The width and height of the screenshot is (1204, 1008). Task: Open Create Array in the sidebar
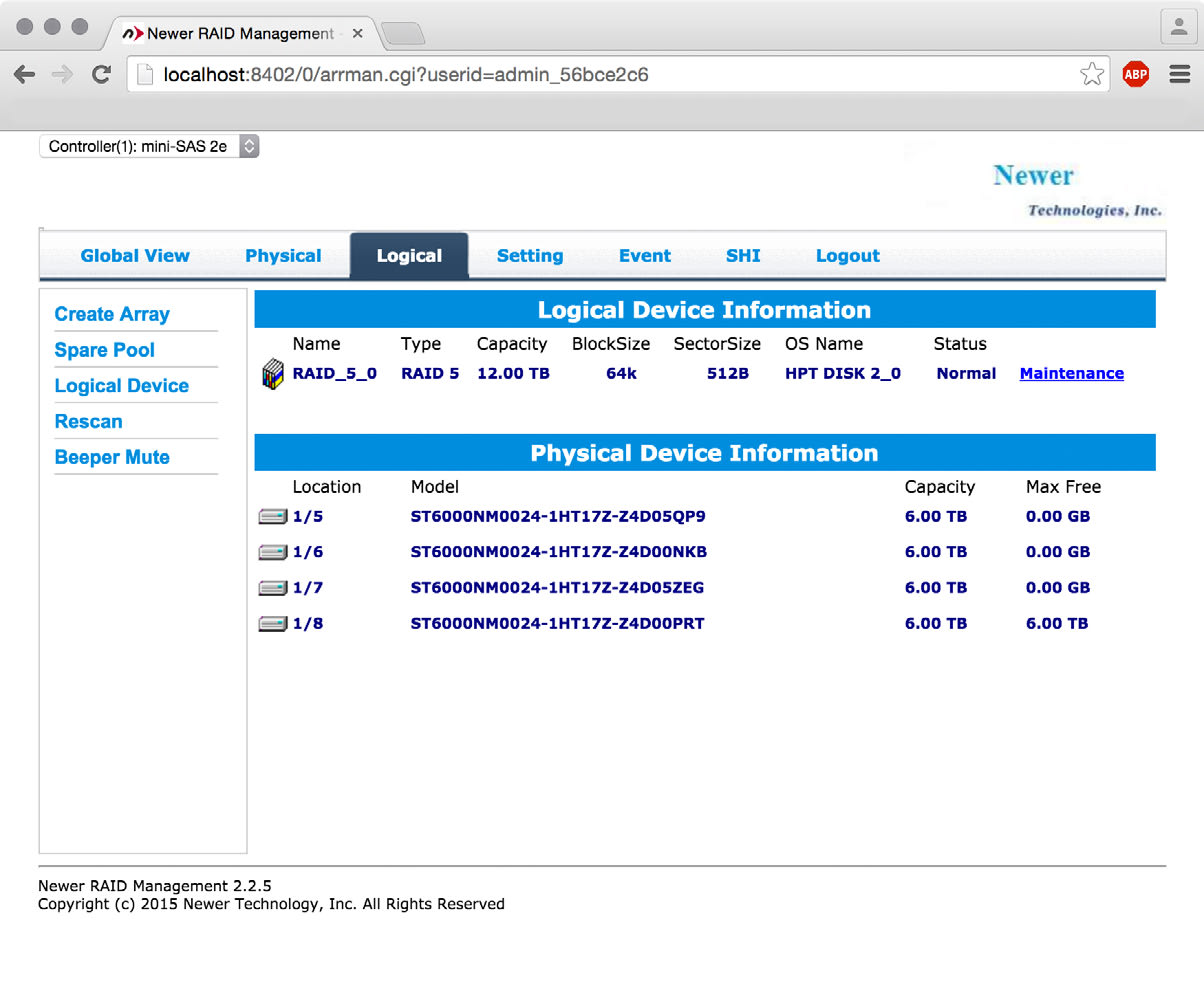(112, 313)
